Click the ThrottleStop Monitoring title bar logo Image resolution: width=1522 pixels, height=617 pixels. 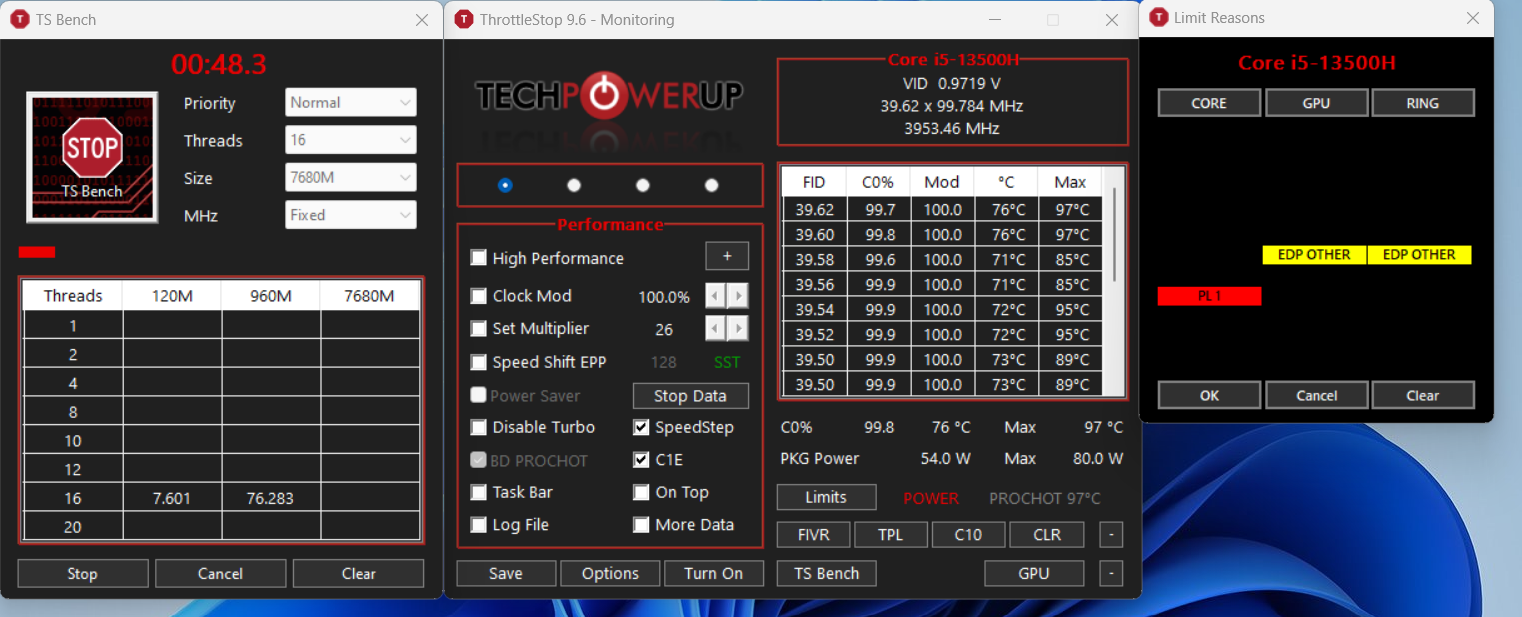pyautogui.click(x=464, y=19)
